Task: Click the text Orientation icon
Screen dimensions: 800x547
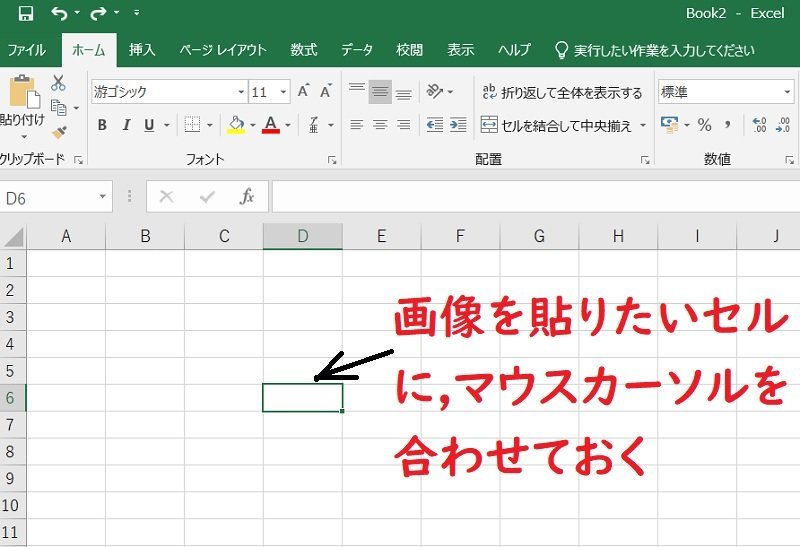Action: click(x=435, y=92)
